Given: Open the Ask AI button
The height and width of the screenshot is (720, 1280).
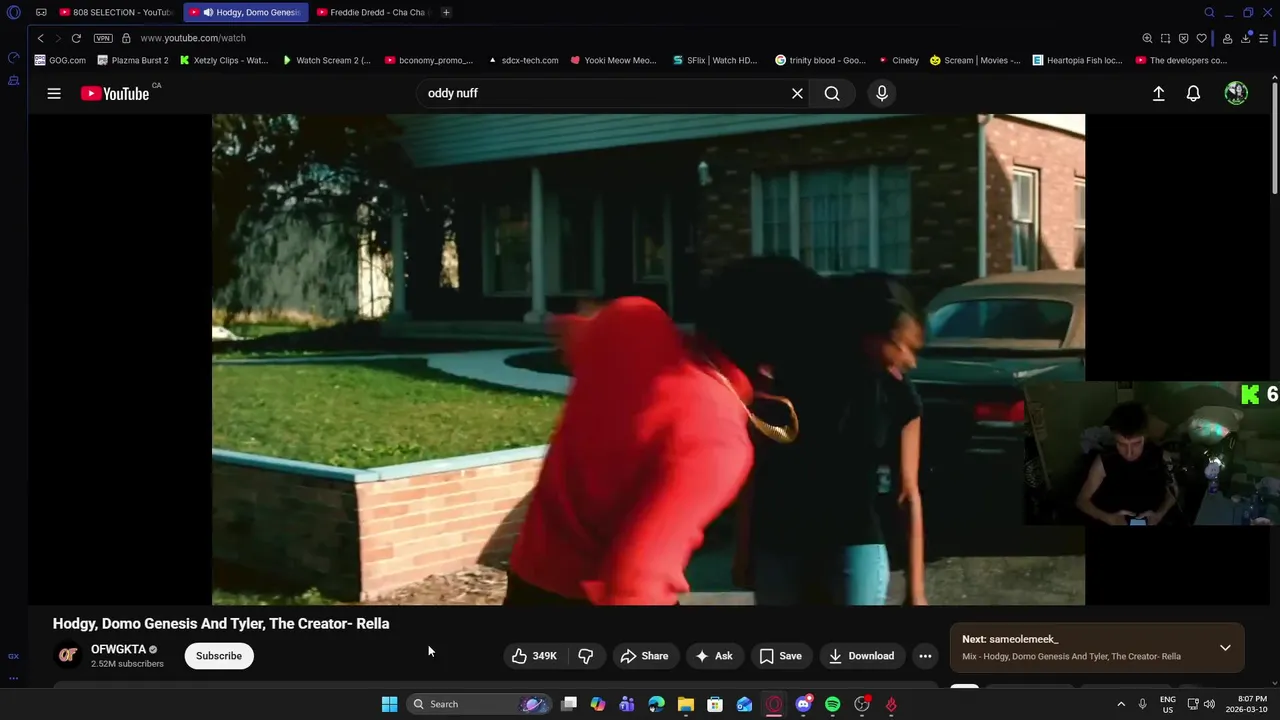Looking at the screenshot, I should tap(714, 656).
